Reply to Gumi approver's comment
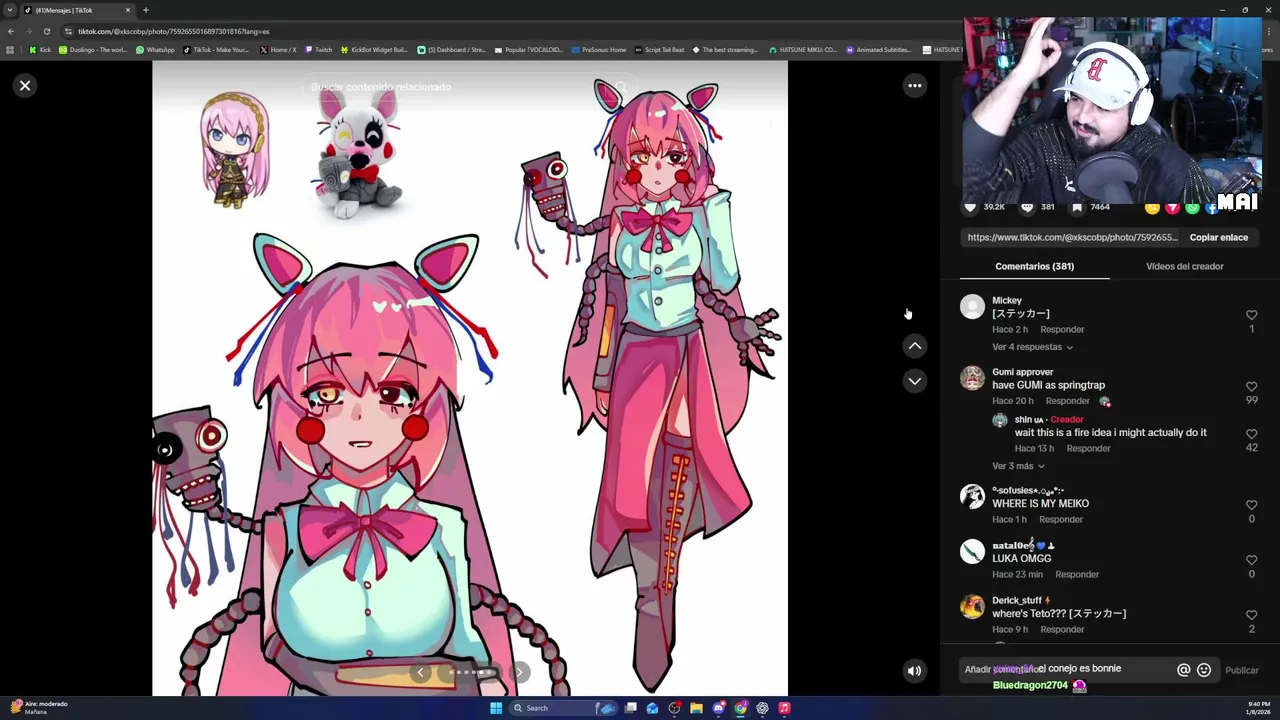This screenshot has width=1280, height=720. coord(1067,401)
